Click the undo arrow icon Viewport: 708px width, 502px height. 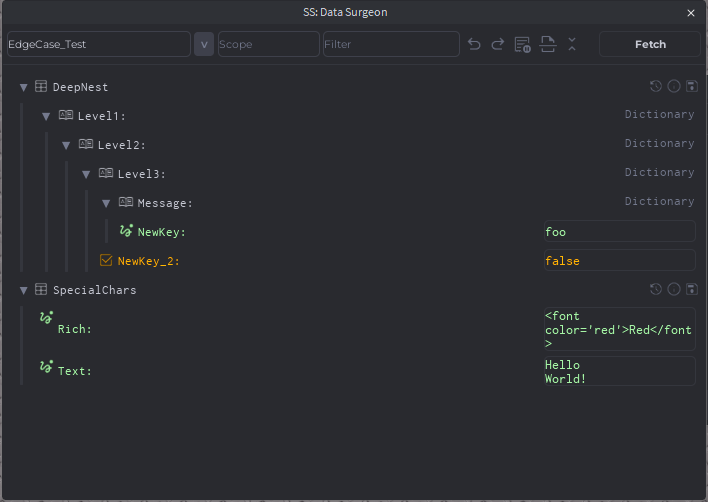coord(474,44)
